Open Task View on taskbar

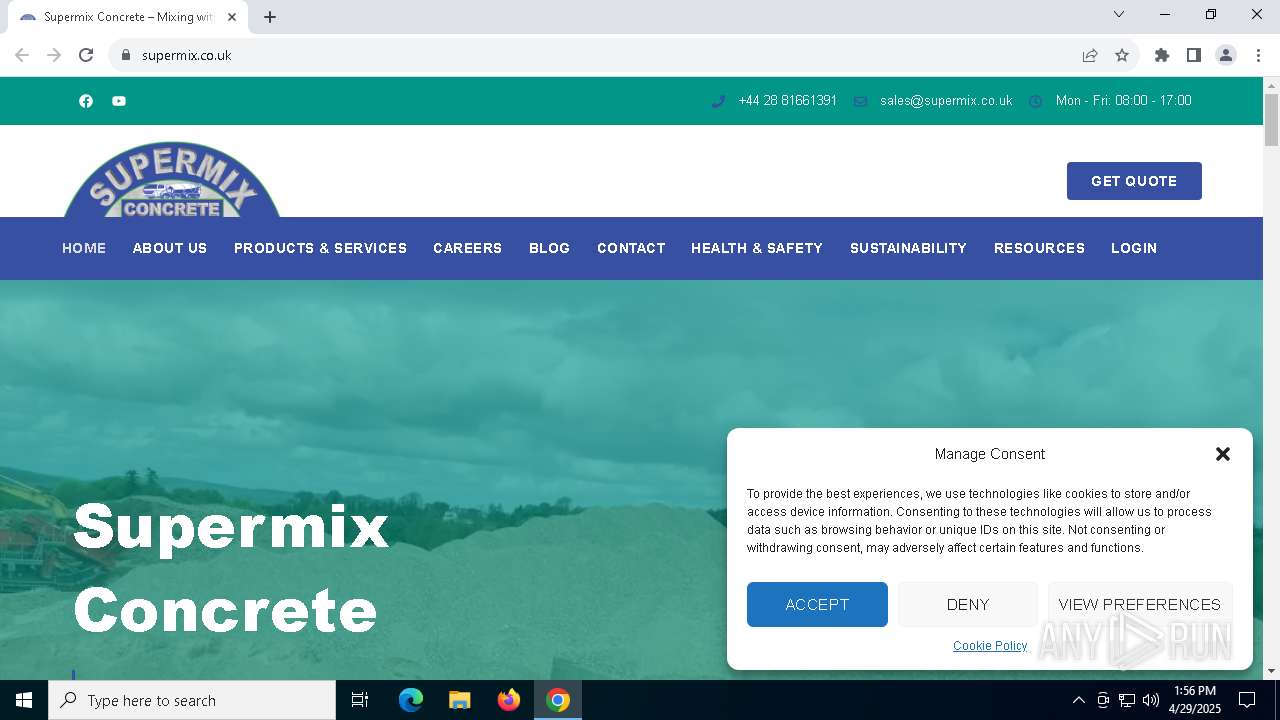point(360,700)
